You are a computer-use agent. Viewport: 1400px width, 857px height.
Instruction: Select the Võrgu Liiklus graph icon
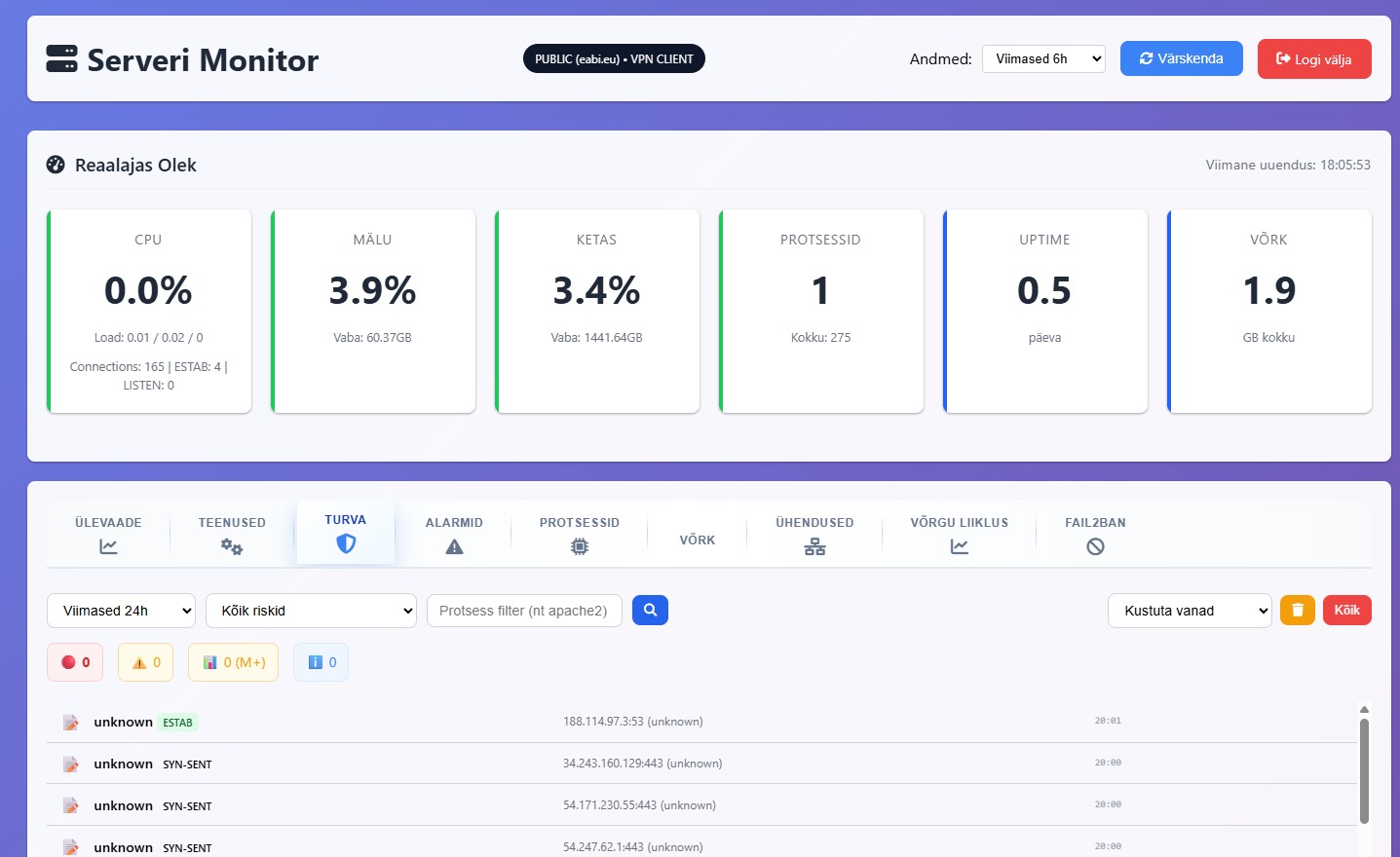959,546
